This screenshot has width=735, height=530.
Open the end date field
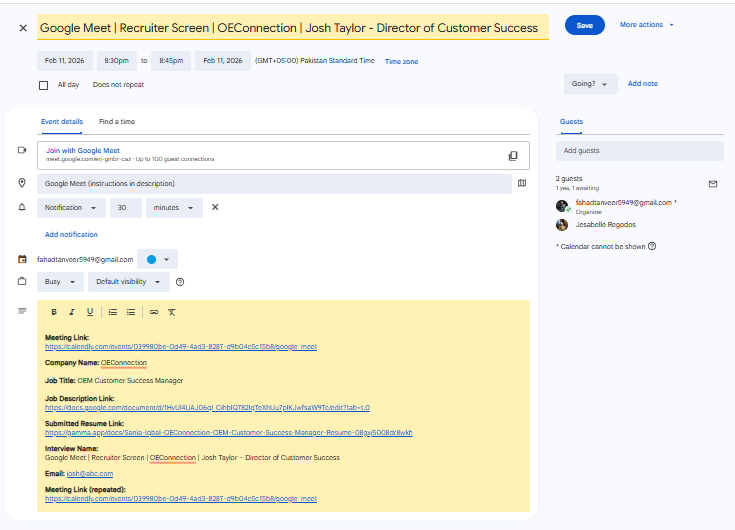pyautogui.click(x=223, y=61)
